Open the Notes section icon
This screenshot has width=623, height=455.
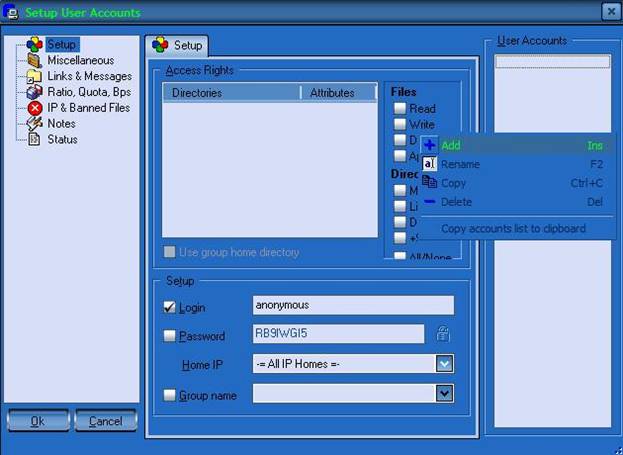click(35, 124)
